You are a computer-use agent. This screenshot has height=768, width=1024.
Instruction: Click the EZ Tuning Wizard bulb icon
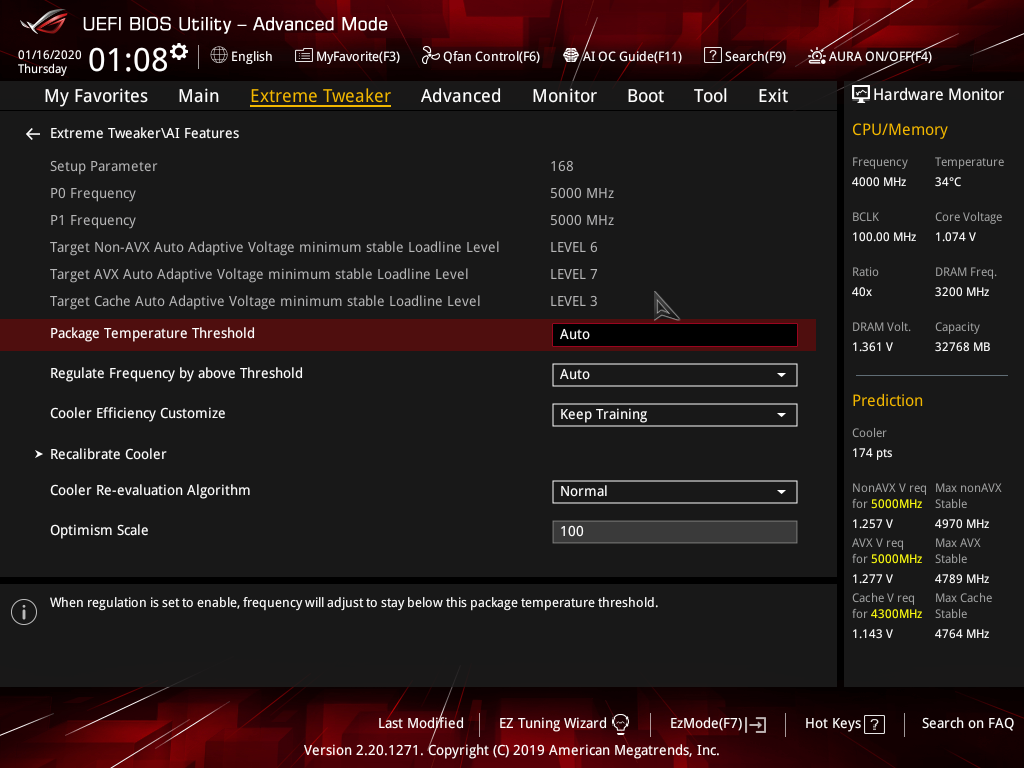620,723
